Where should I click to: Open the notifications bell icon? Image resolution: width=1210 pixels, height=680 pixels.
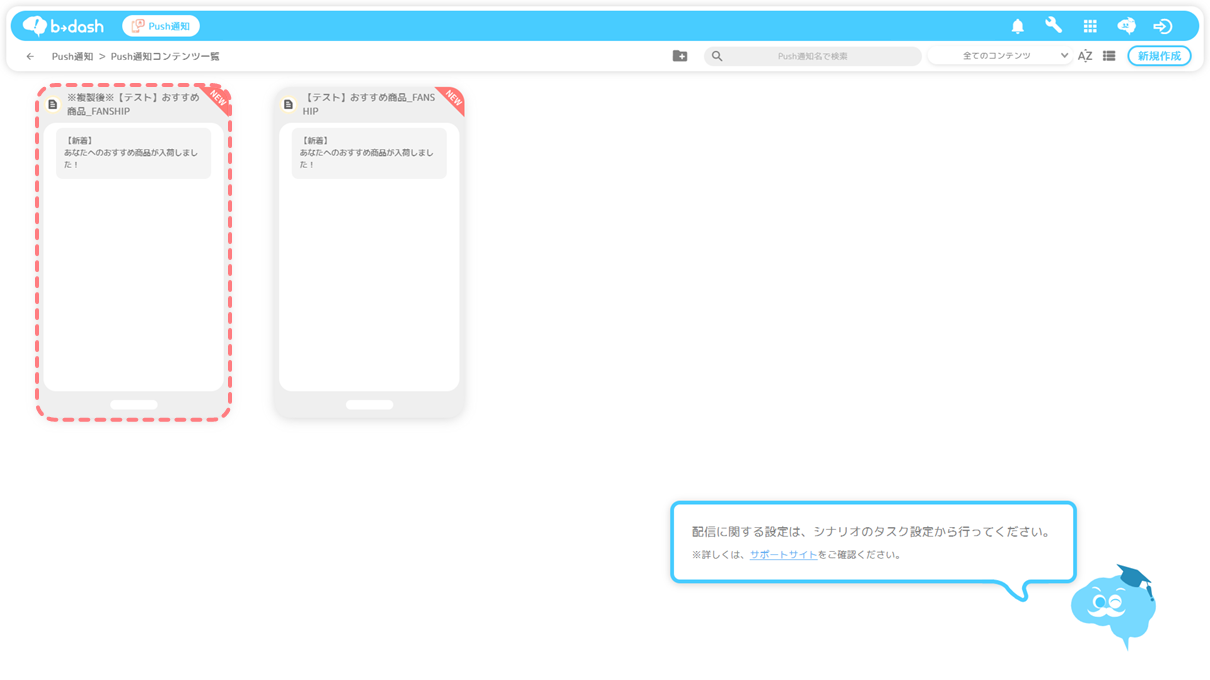tap(1017, 26)
